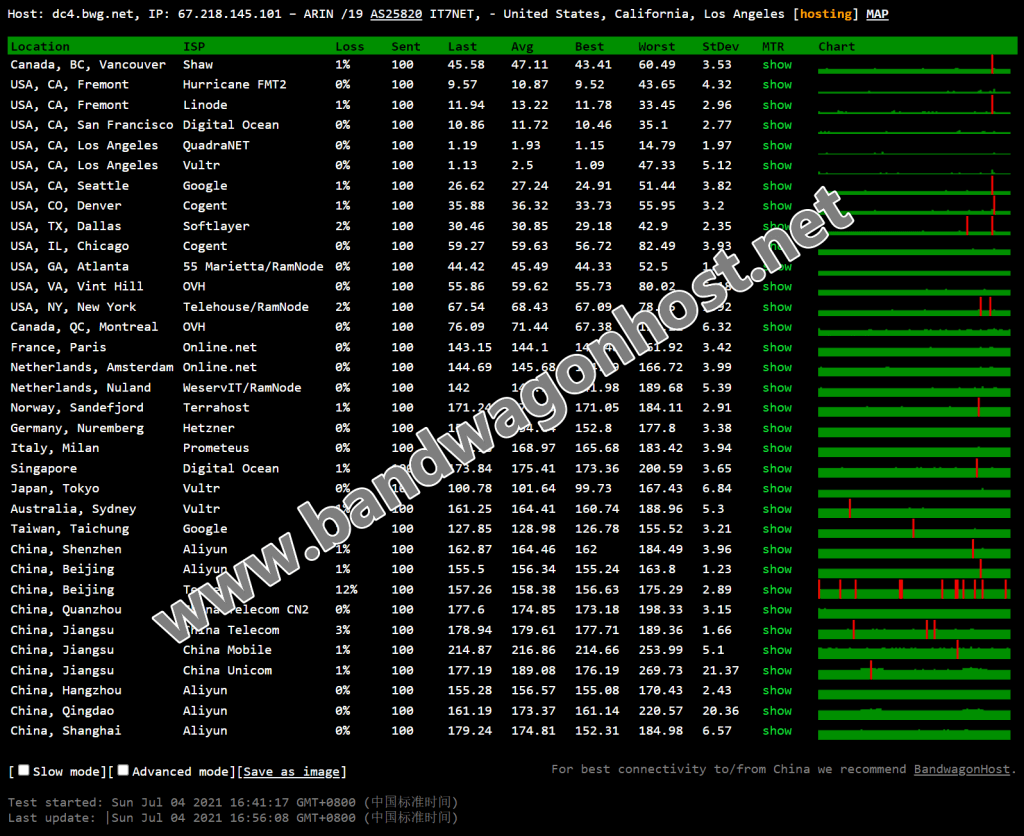Image resolution: width=1024 pixels, height=836 pixels.
Task: Click the BandwagonHost recommendation link
Action: tap(961, 769)
